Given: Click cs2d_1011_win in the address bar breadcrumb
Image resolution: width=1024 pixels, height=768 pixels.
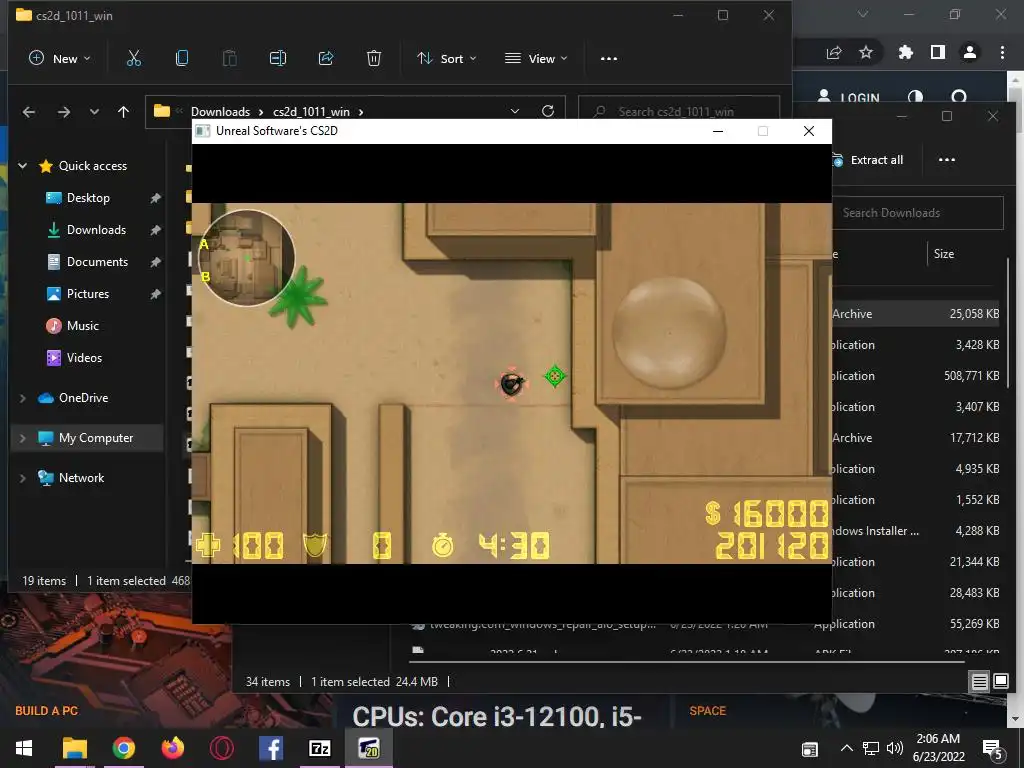Looking at the screenshot, I should (x=311, y=112).
